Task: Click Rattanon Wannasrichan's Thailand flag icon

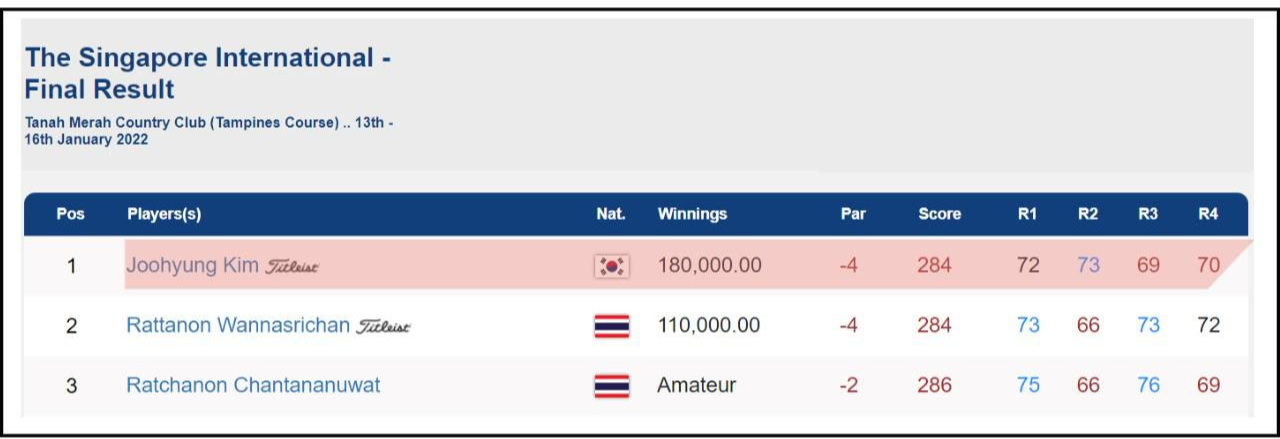Action: coord(611,326)
